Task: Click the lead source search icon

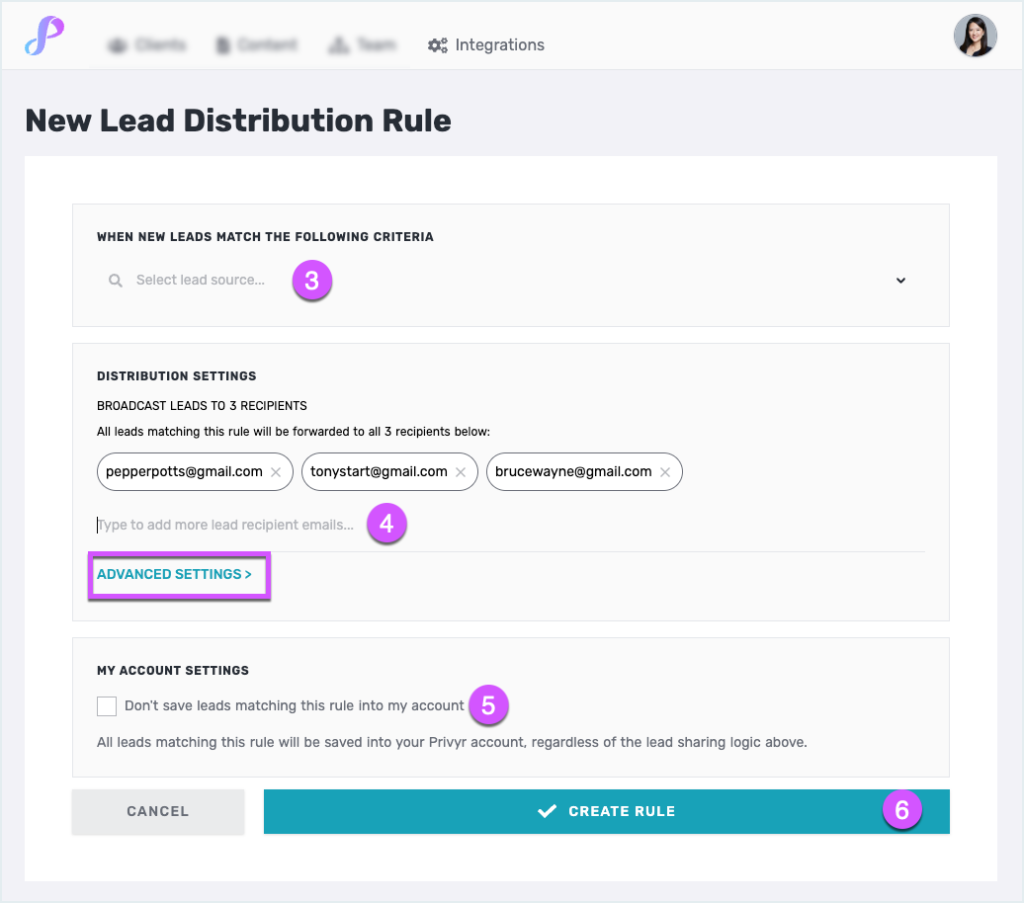Action: (x=116, y=280)
